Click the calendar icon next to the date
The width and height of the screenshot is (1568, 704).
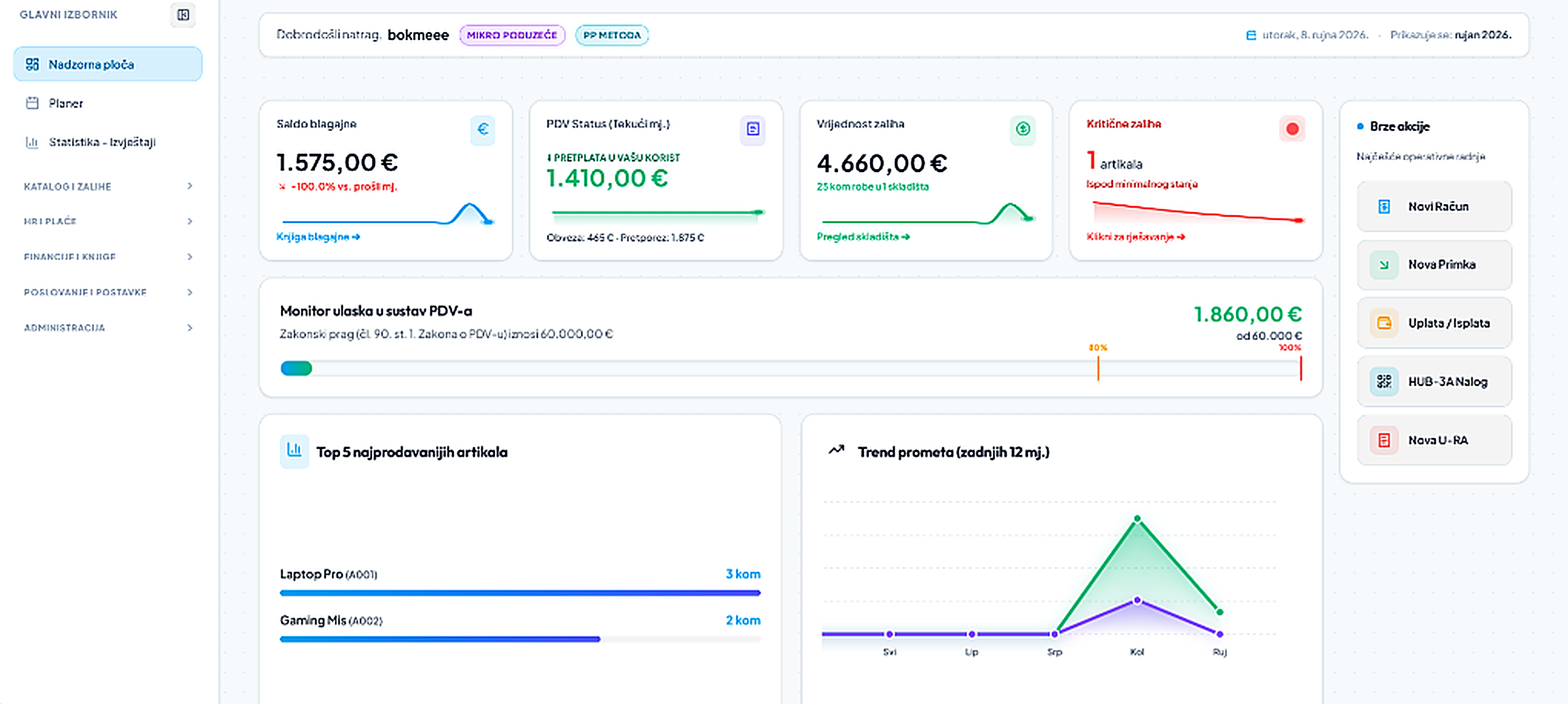pos(1251,35)
